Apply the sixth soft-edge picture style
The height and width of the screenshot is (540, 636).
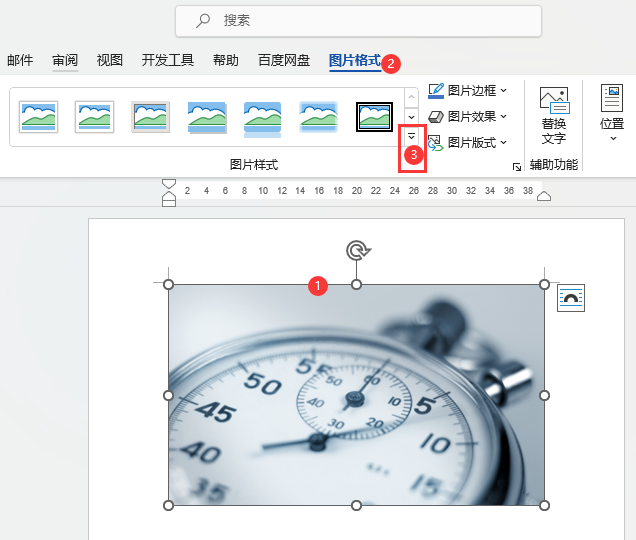[x=318, y=117]
